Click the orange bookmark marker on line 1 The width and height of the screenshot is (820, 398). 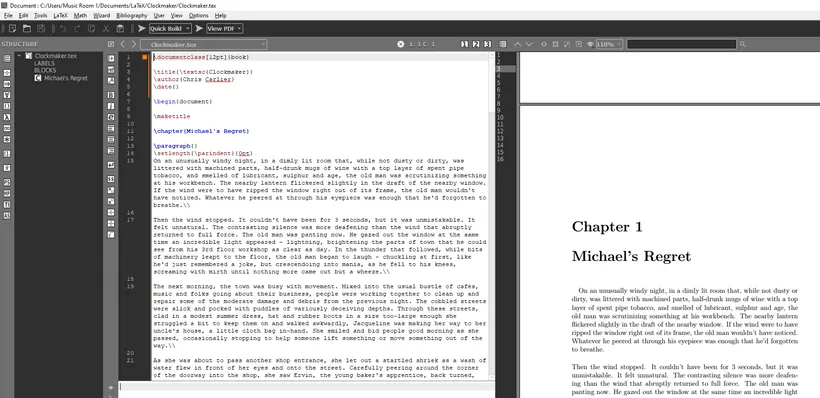click(x=145, y=57)
